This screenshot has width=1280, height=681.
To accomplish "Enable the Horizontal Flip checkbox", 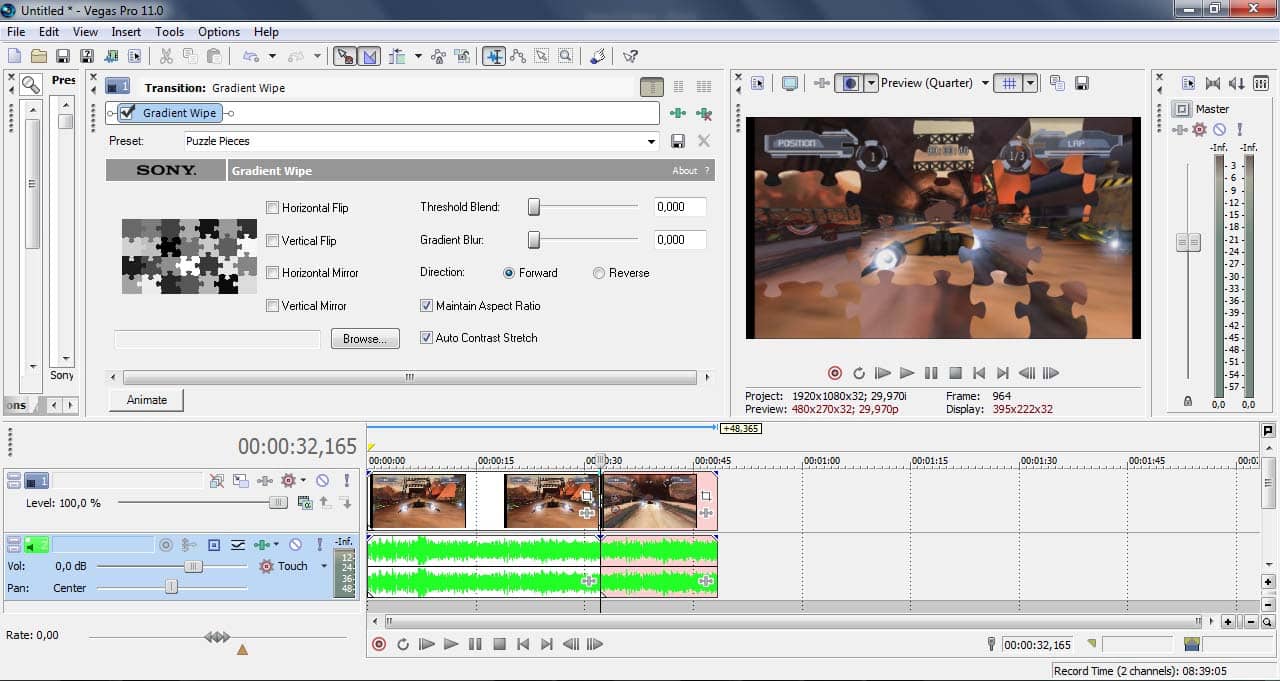I will tap(273, 208).
